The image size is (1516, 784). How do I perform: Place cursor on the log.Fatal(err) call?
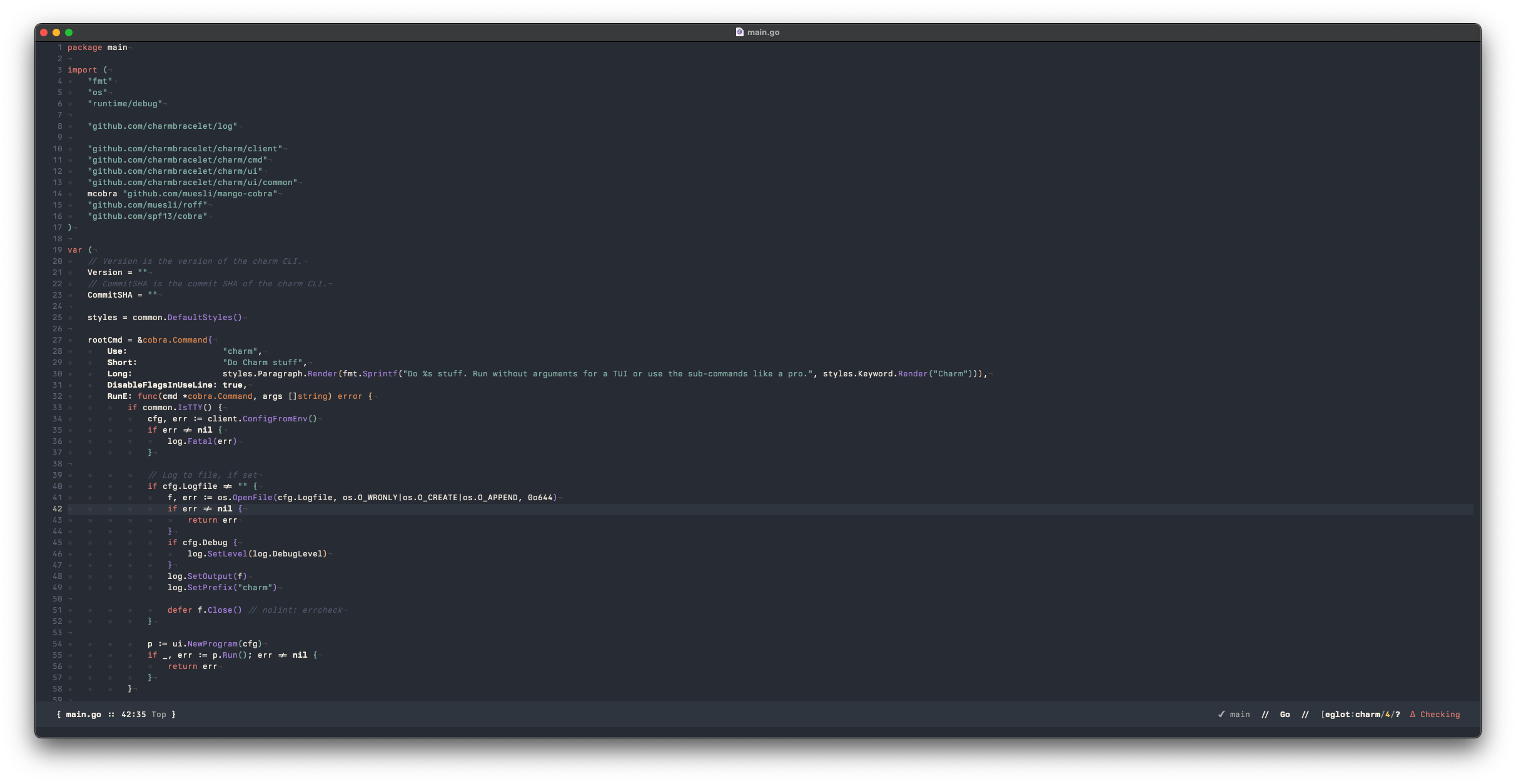201,441
